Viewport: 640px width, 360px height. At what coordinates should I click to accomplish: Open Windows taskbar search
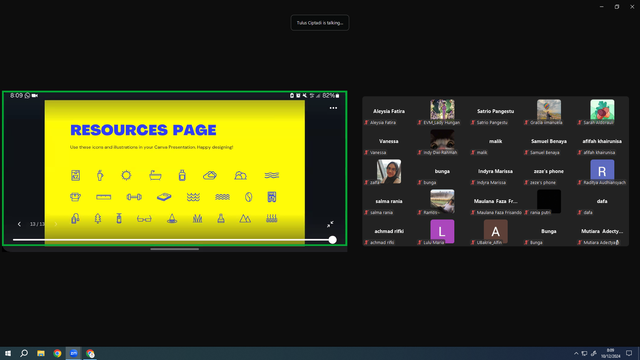tap(24, 353)
